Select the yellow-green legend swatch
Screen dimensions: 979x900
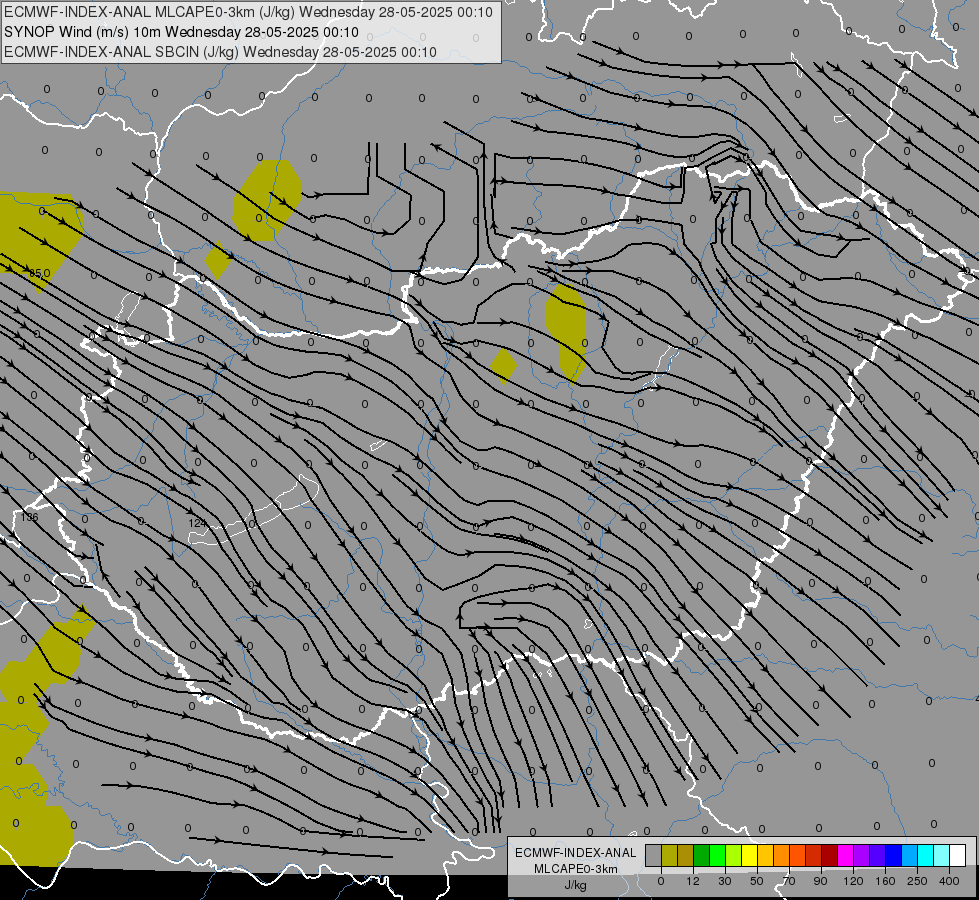[734, 855]
